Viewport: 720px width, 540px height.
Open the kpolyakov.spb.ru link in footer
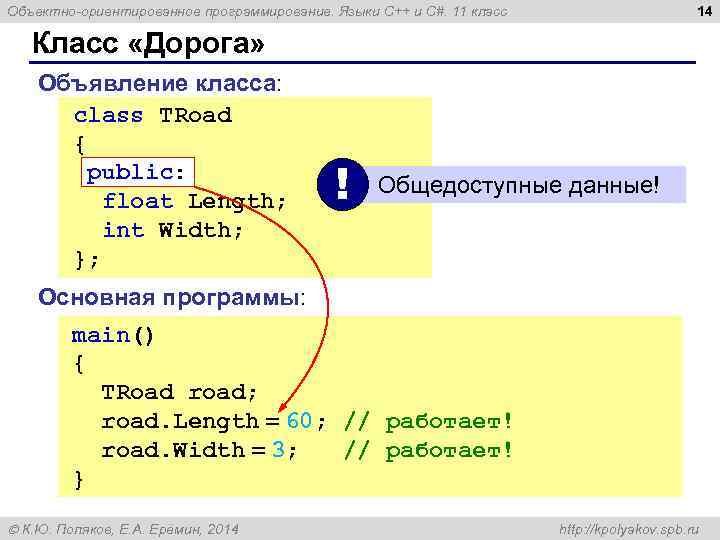tap(630, 529)
